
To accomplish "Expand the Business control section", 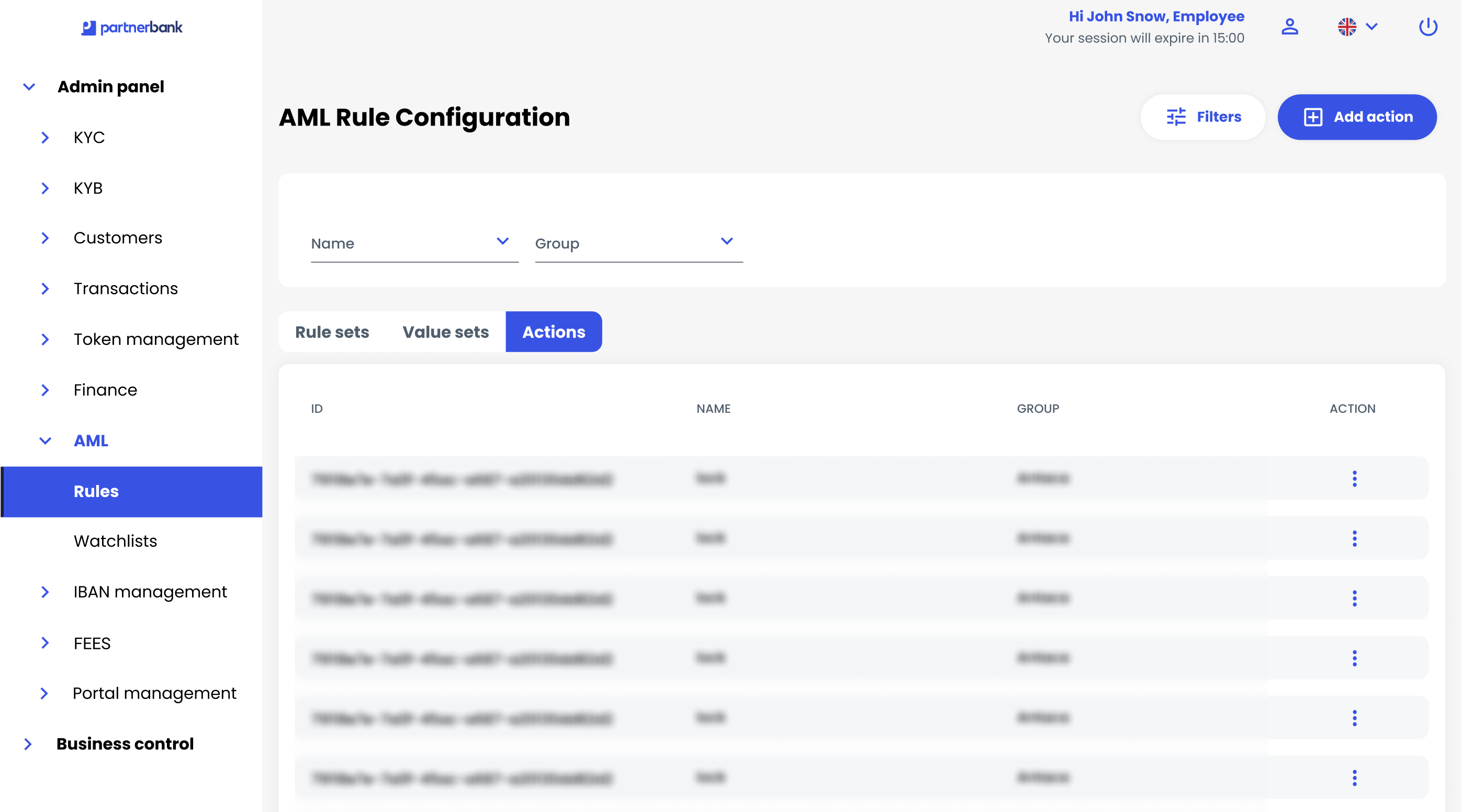I will [x=28, y=744].
